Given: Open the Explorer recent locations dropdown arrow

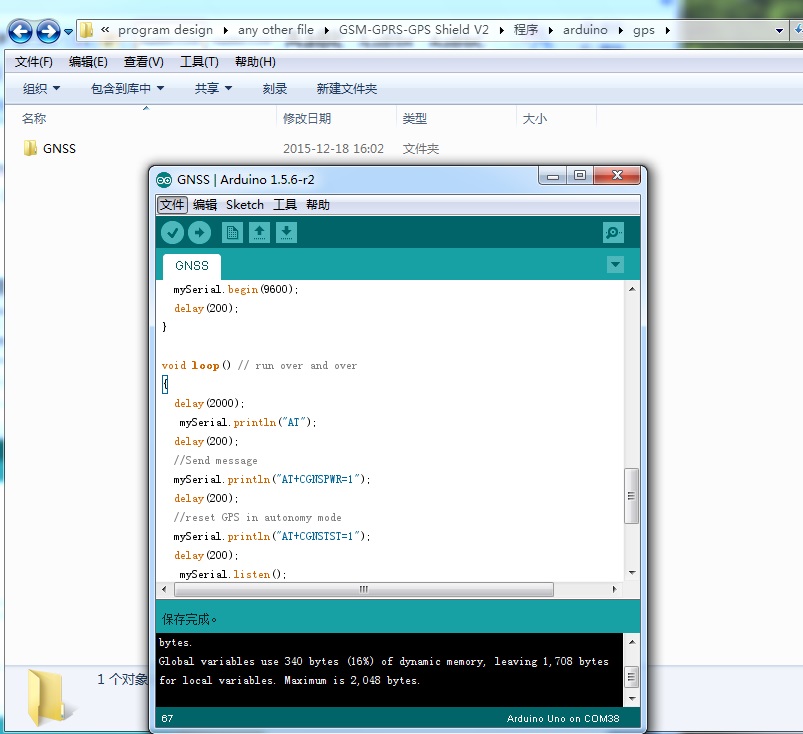Looking at the screenshot, I should pos(68,32).
